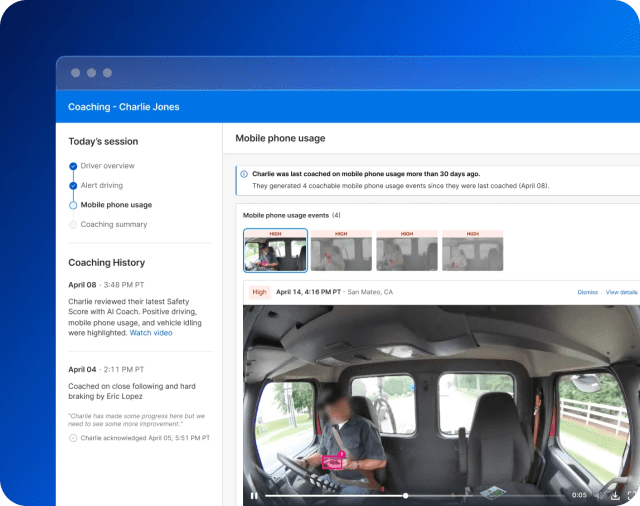Click the High severity badge

click(x=260, y=292)
